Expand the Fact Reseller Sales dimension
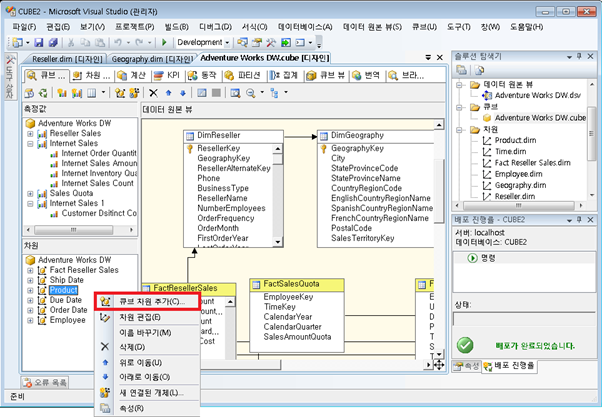Viewport: 602px width, 417px height. coord(30,271)
